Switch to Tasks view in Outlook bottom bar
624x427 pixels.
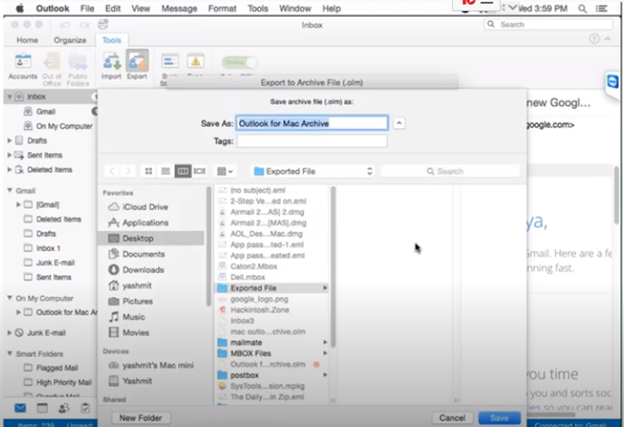click(85, 408)
